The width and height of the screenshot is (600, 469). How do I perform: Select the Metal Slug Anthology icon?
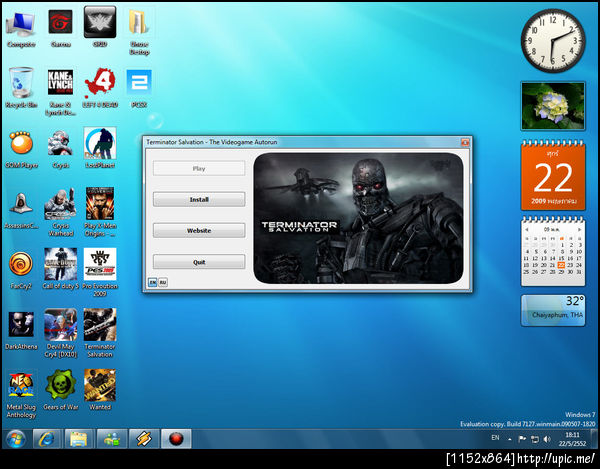tap(21, 394)
